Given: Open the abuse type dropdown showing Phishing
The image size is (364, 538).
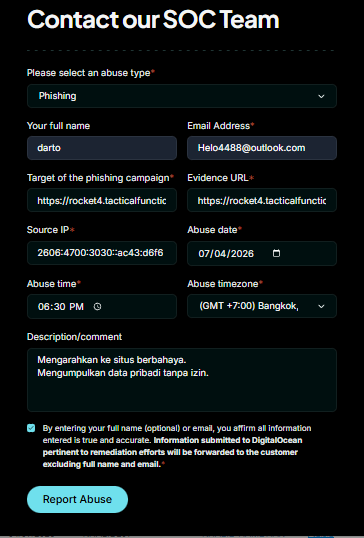Looking at the screenshot, I should pyautogui.click(x=182, y=96).
